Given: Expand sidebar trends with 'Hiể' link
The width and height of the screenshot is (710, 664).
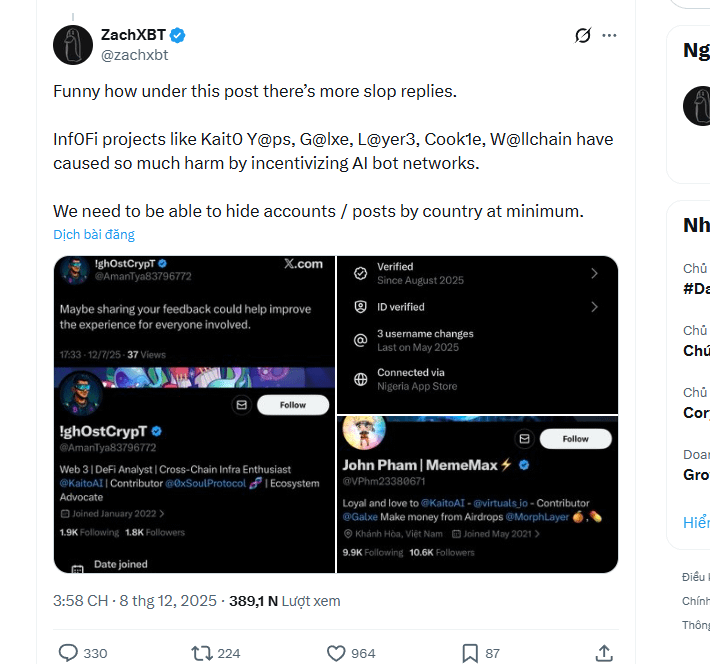Looking at the screenshot, I should click(x=697, y=523).
